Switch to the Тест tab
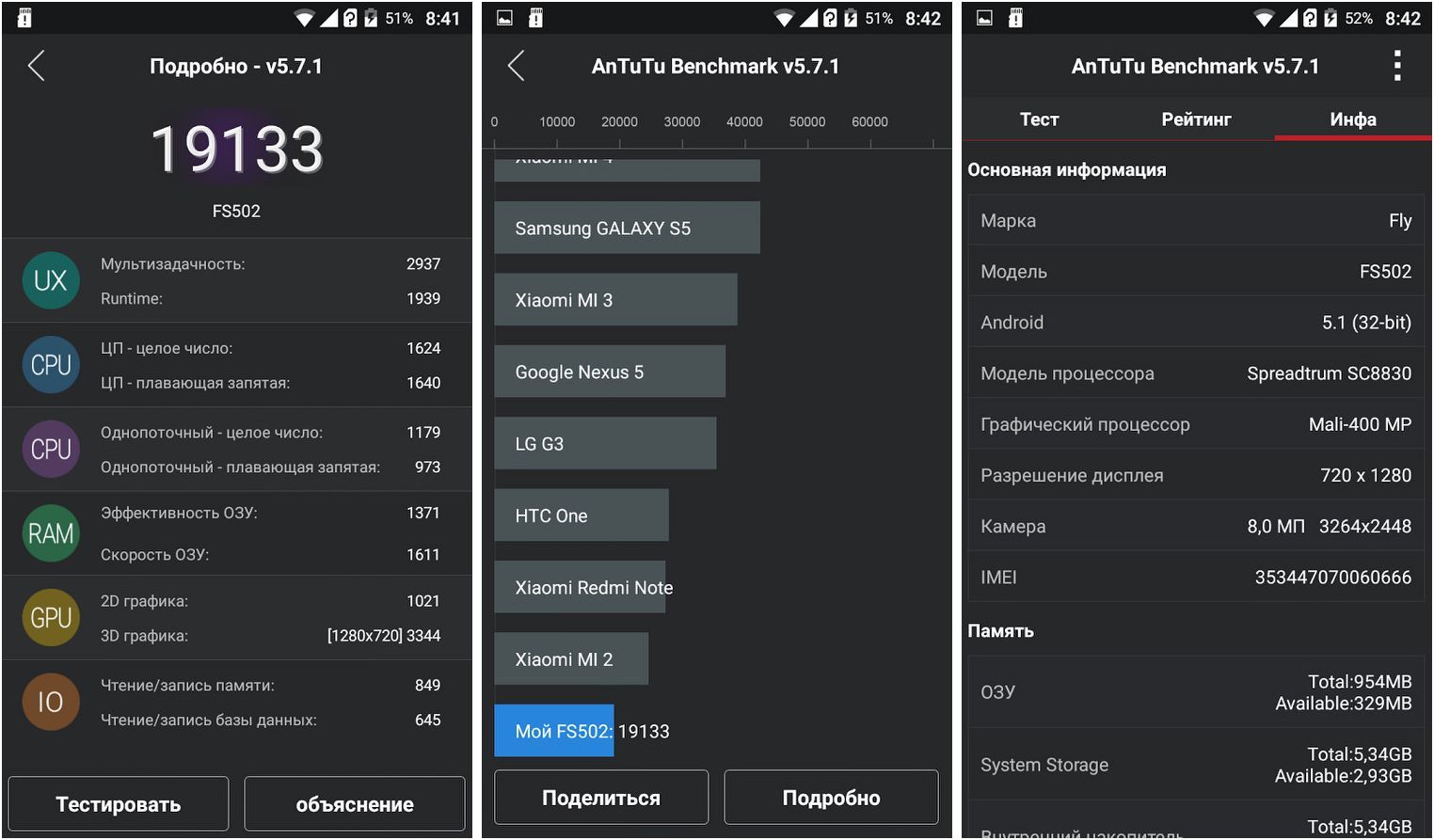The height and width of the screenshot is (840, 1434). pyautogui.click(x=1040, y=119)
